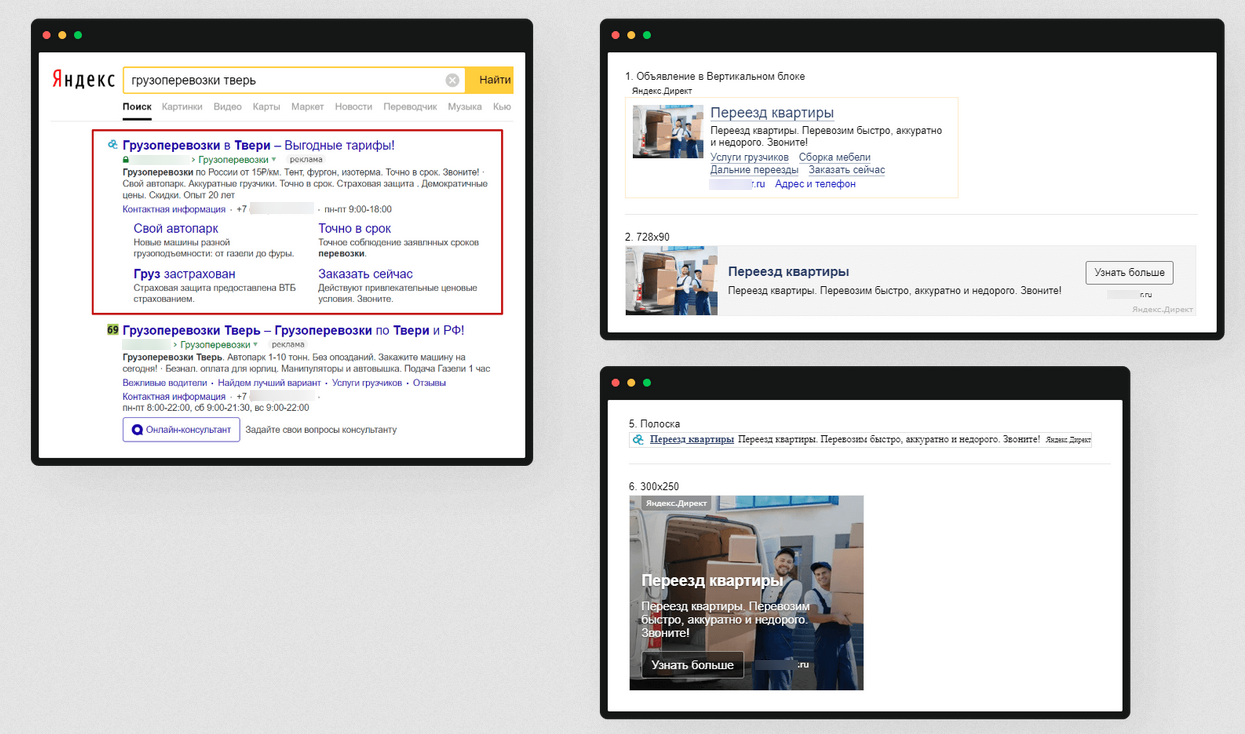Open Услуги грузчиков in the vertical block ad

tap(749, 157)
